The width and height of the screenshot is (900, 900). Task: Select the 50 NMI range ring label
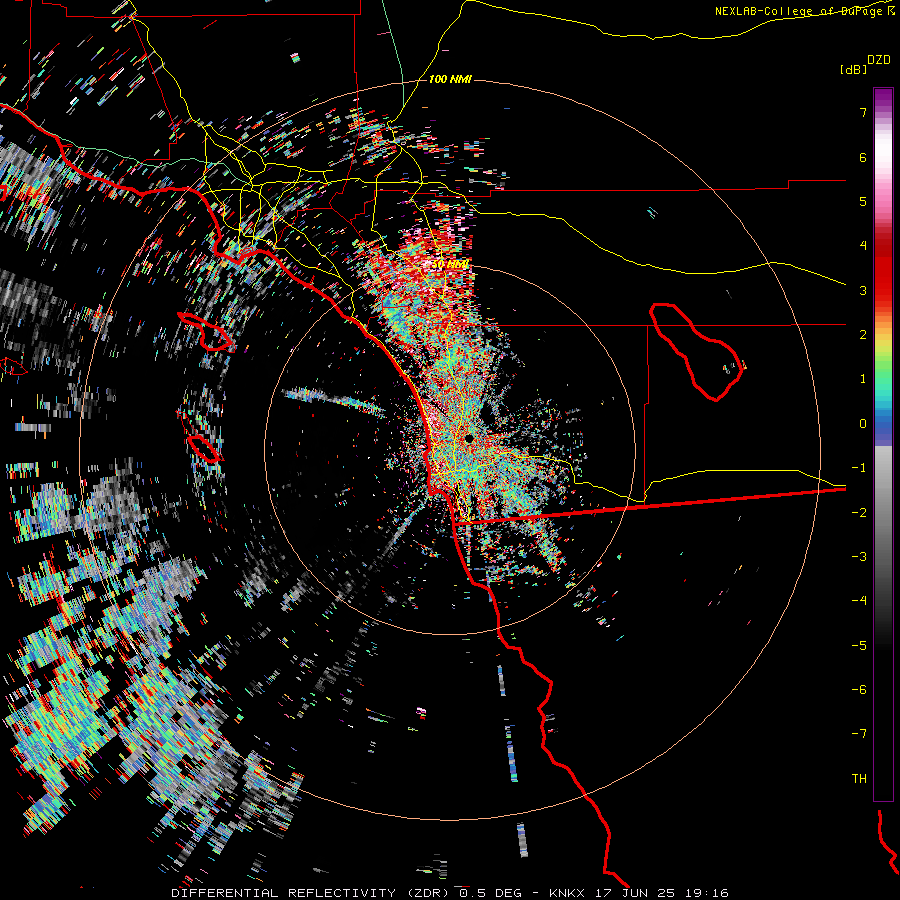[450, 265]
